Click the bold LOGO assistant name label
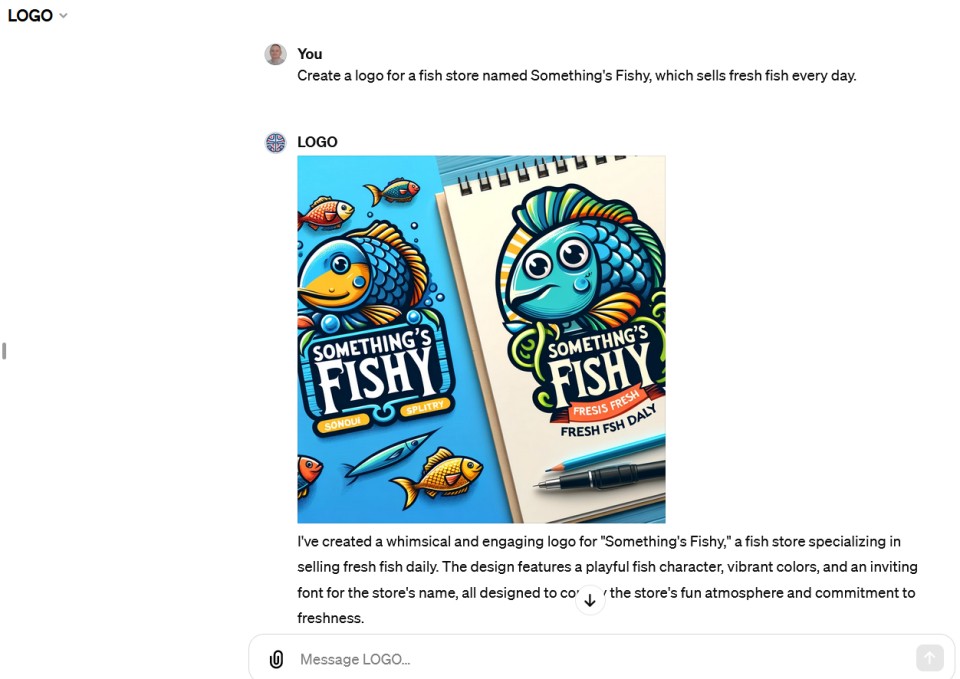The height and width of the screenshot is (679, 960). pos(317,142)
